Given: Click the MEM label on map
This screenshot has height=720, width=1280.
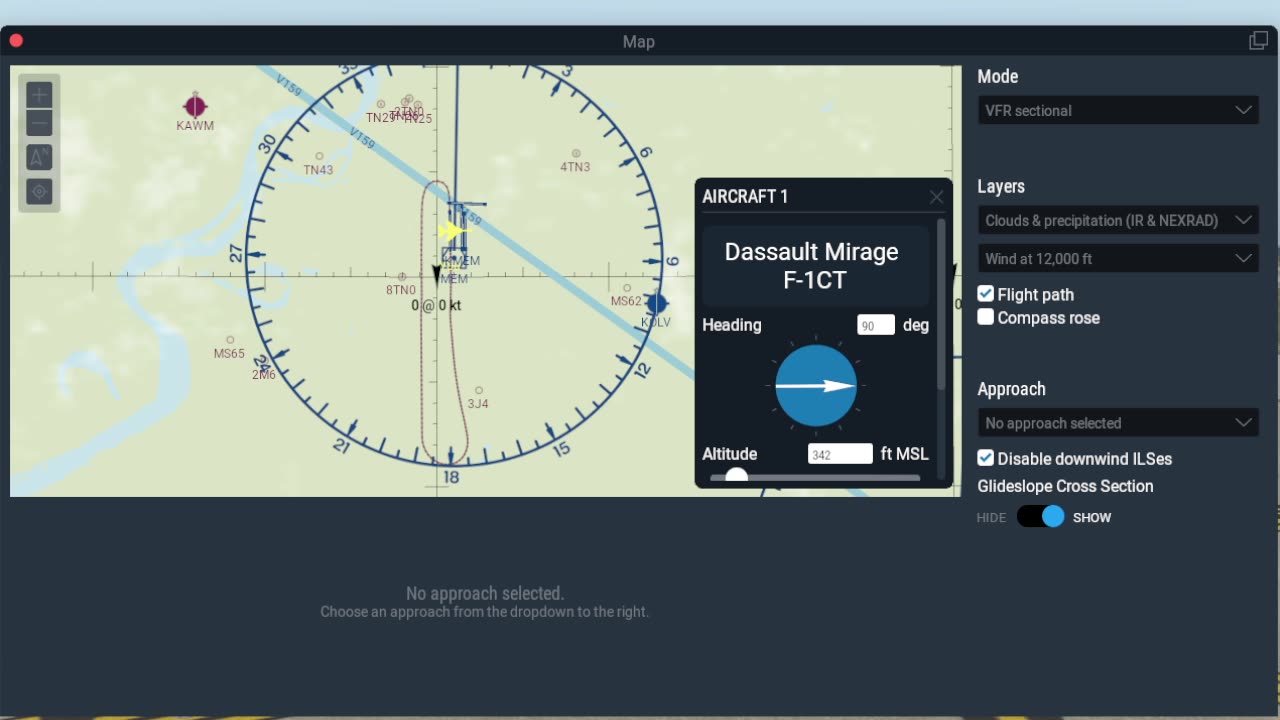Looking at the screenshot, I should (x=454, y=279).
